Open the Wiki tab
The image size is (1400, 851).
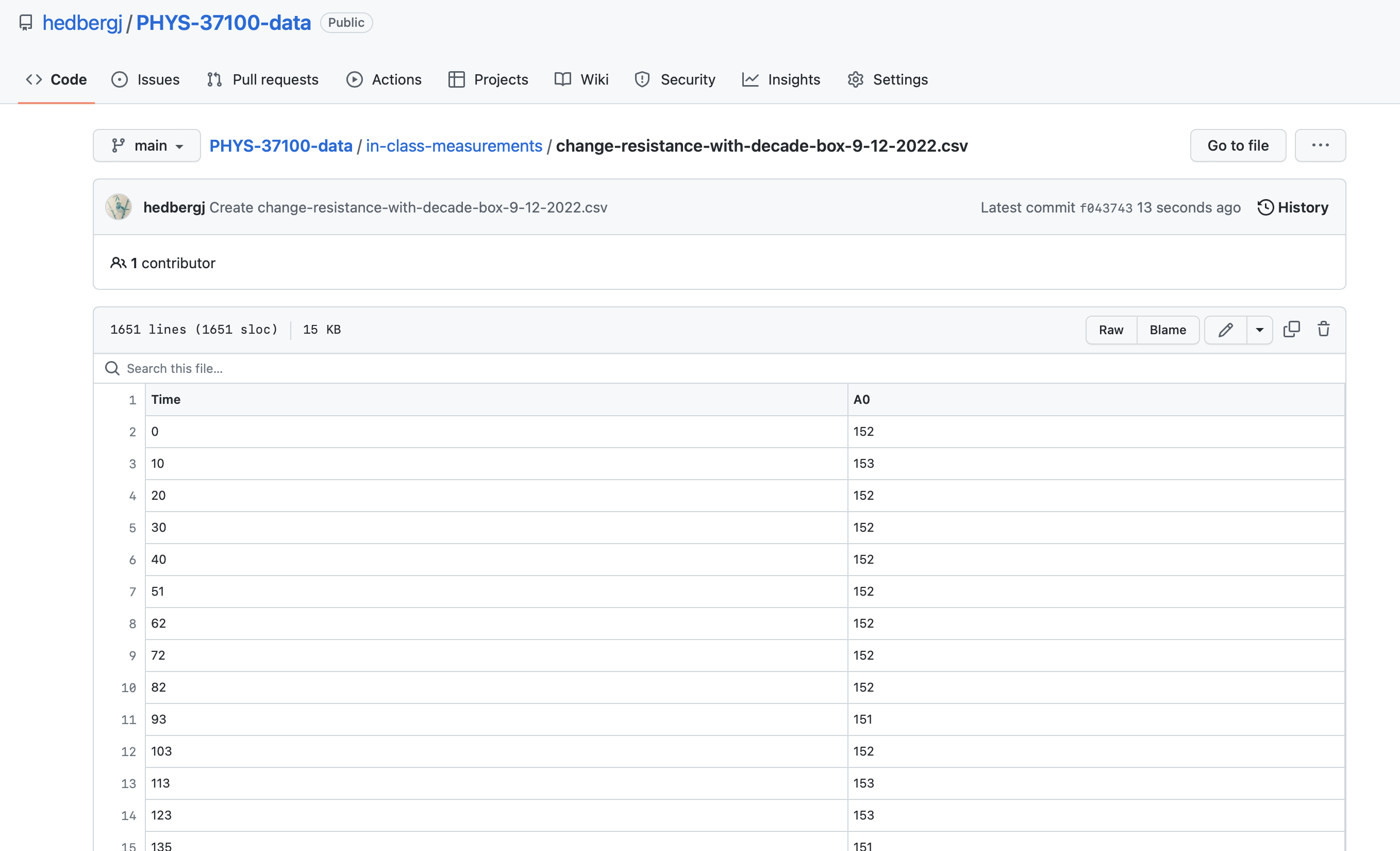(x=581, y=79)
